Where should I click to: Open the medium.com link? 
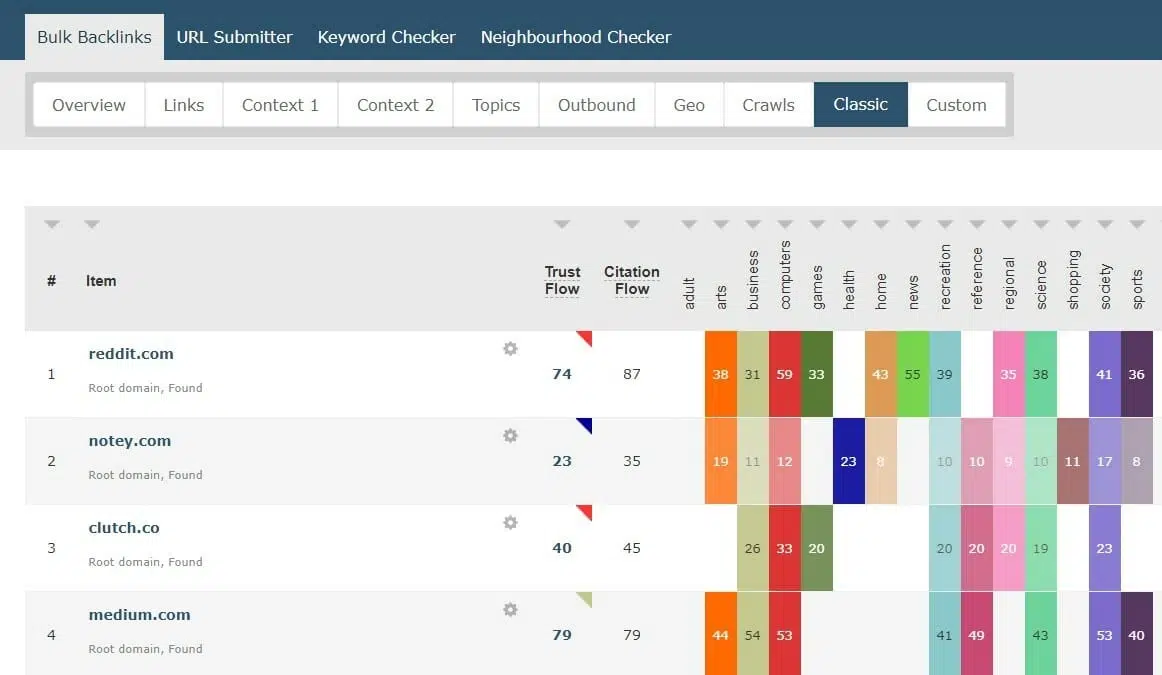coord(139,614)
